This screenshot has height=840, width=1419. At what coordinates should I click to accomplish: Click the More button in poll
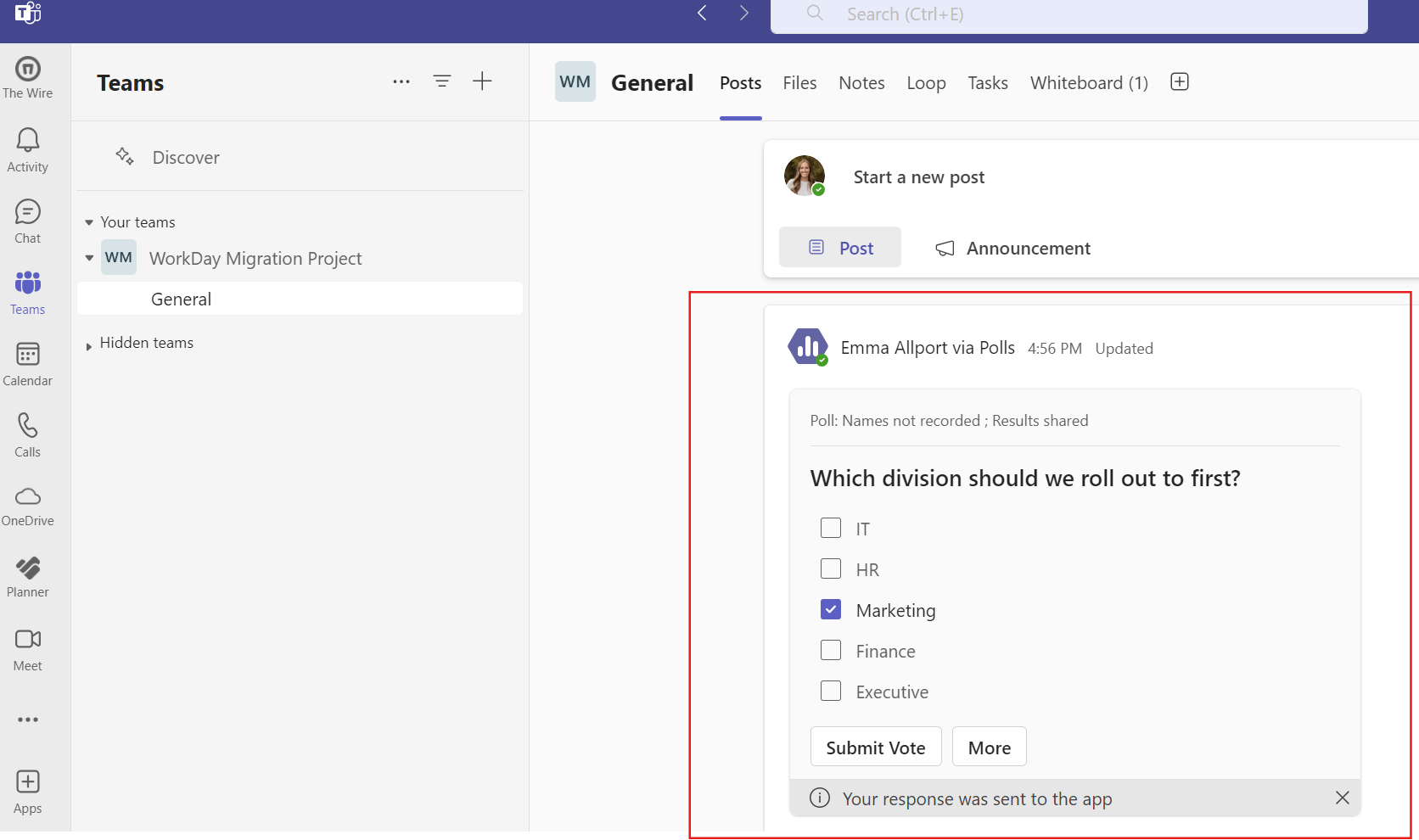click(x=990, y=747)
